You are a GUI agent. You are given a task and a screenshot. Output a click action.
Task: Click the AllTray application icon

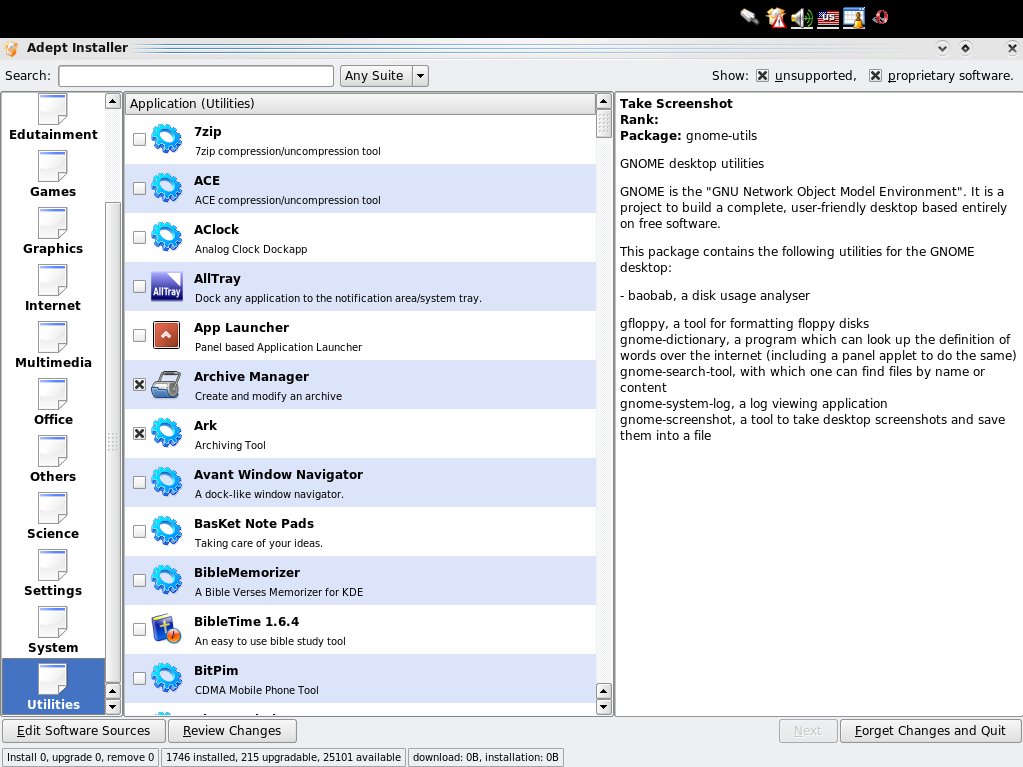point(166,286)
